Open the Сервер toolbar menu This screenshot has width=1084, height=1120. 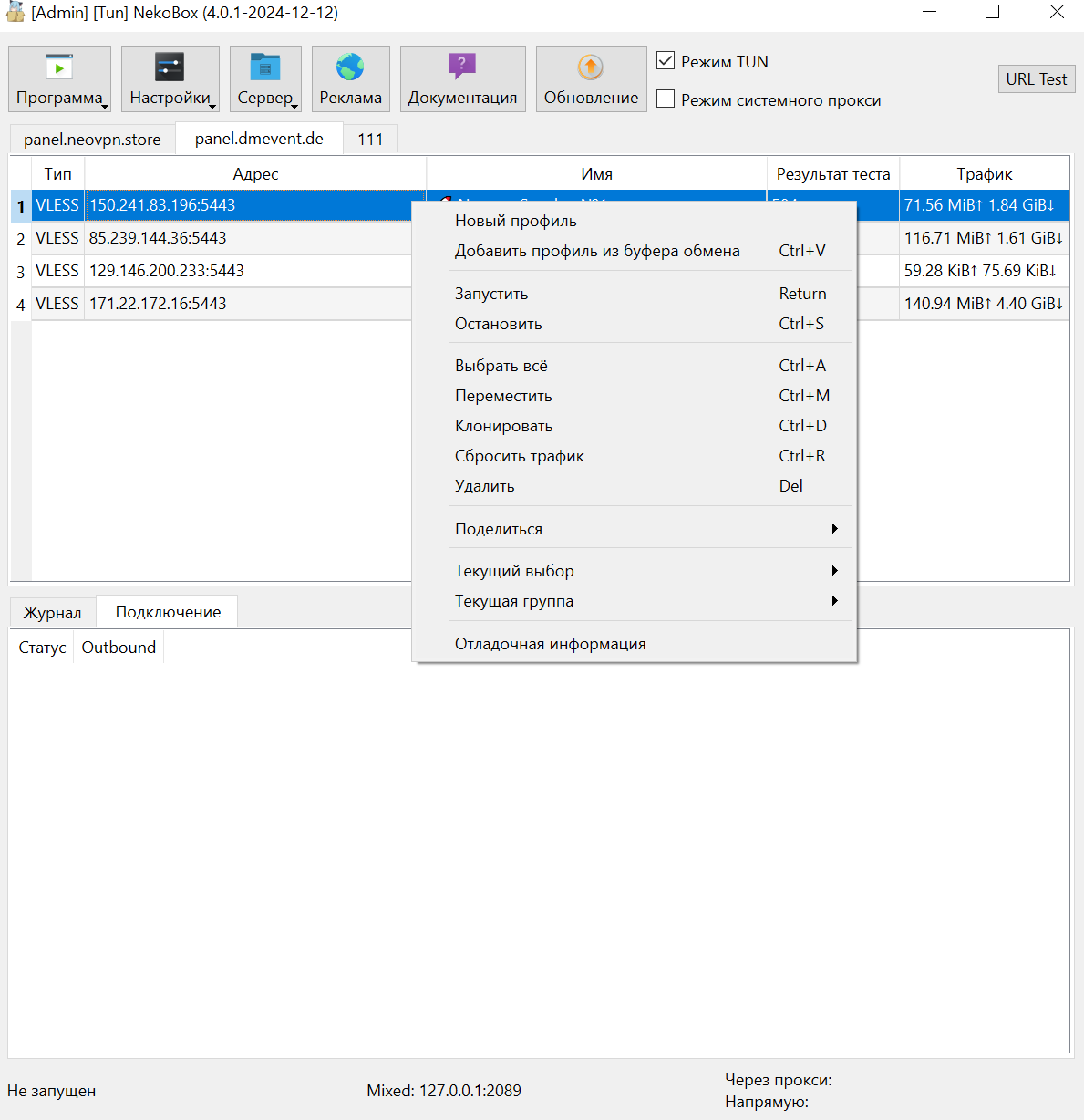click(x=265, y=79)
